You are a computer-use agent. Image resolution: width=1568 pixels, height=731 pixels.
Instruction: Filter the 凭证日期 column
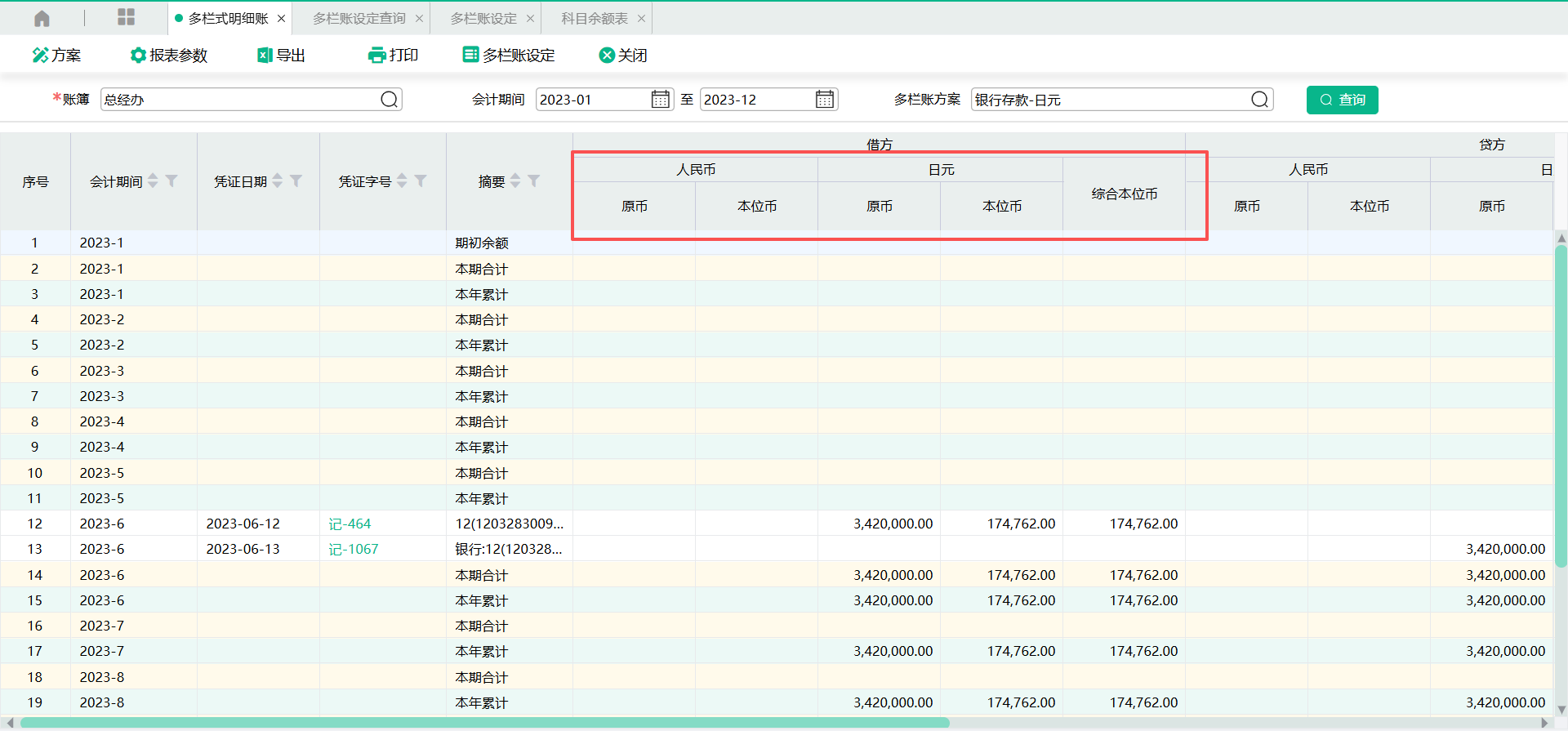[x=296, y=181]
